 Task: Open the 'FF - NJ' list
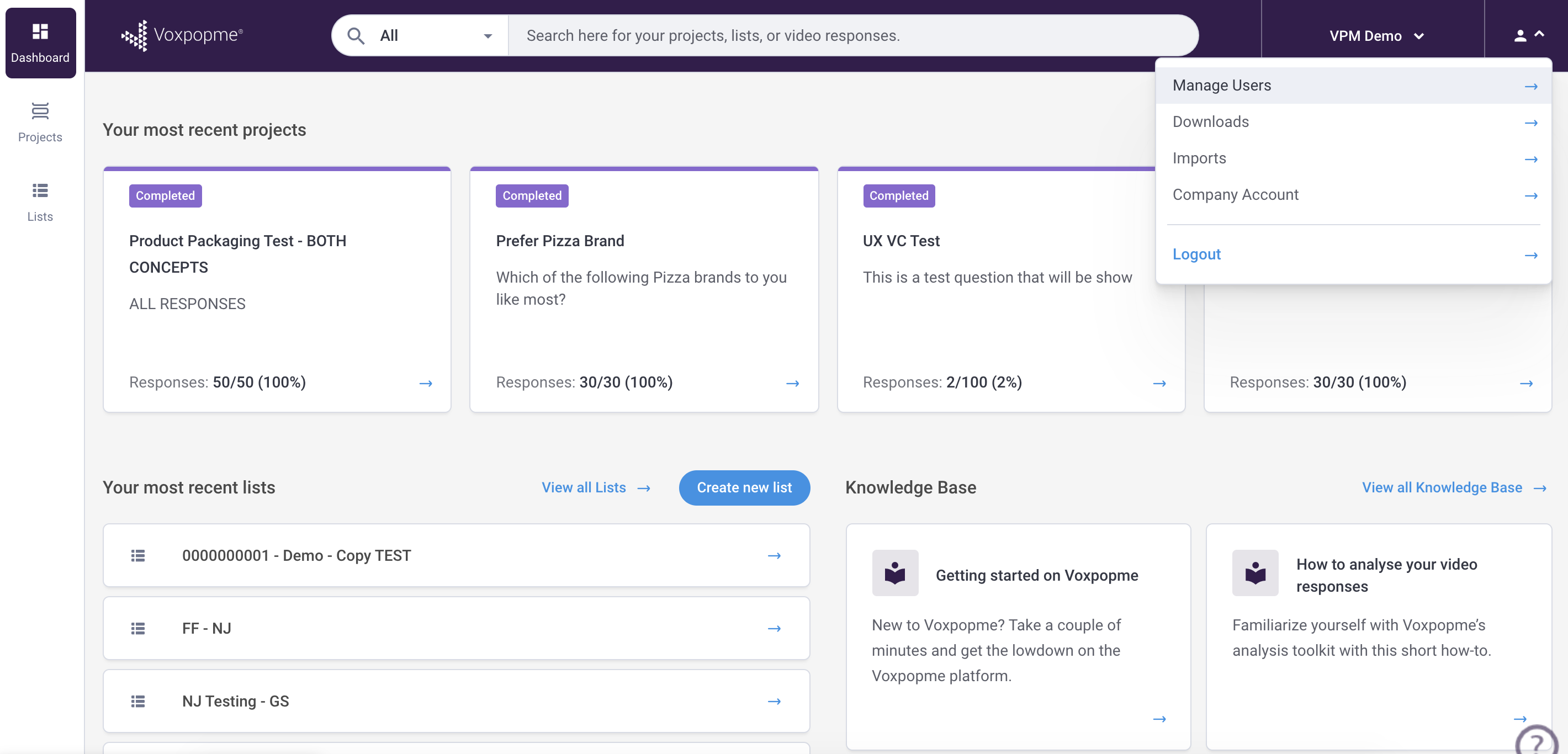[x=456, y=628]
